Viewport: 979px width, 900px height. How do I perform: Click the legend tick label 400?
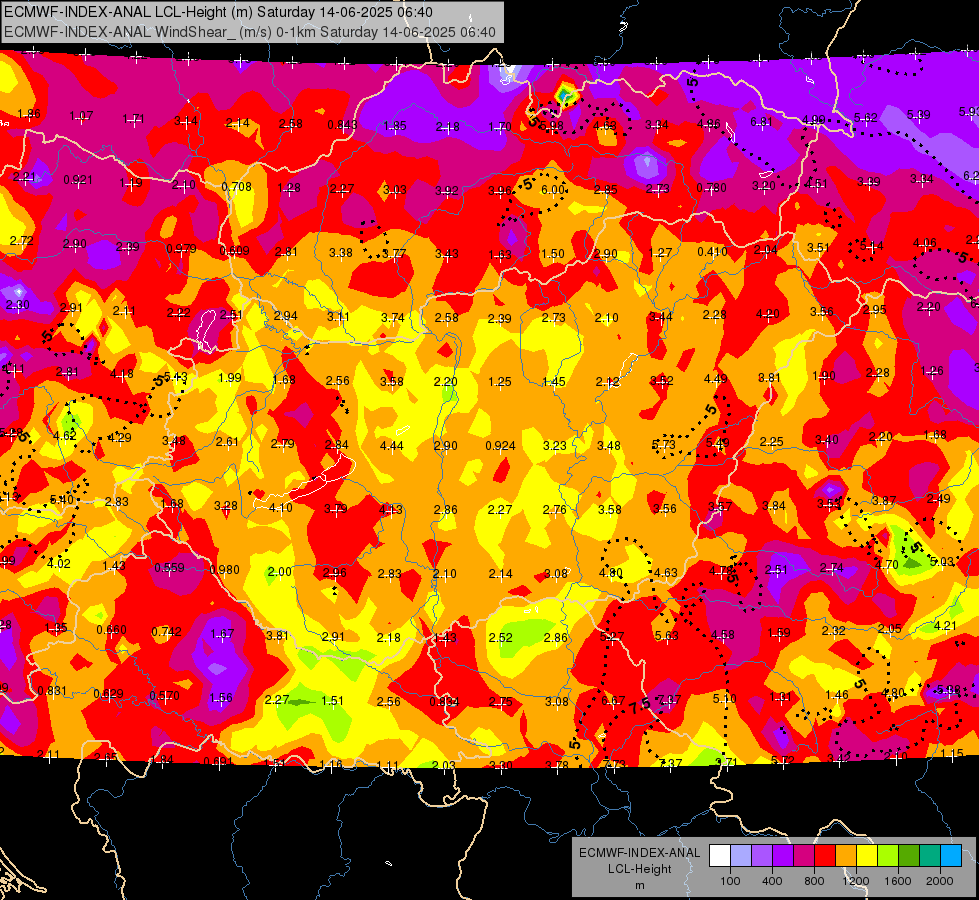772,881
